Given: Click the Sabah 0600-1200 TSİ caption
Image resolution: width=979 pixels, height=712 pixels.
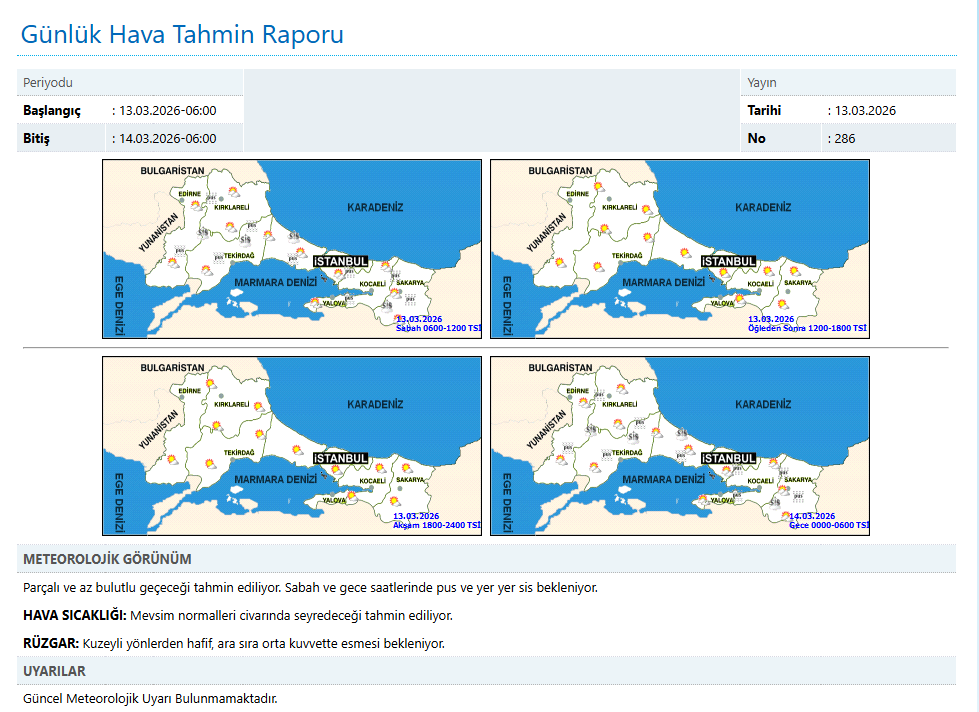Looking at the screenshot, I should 438,329.
